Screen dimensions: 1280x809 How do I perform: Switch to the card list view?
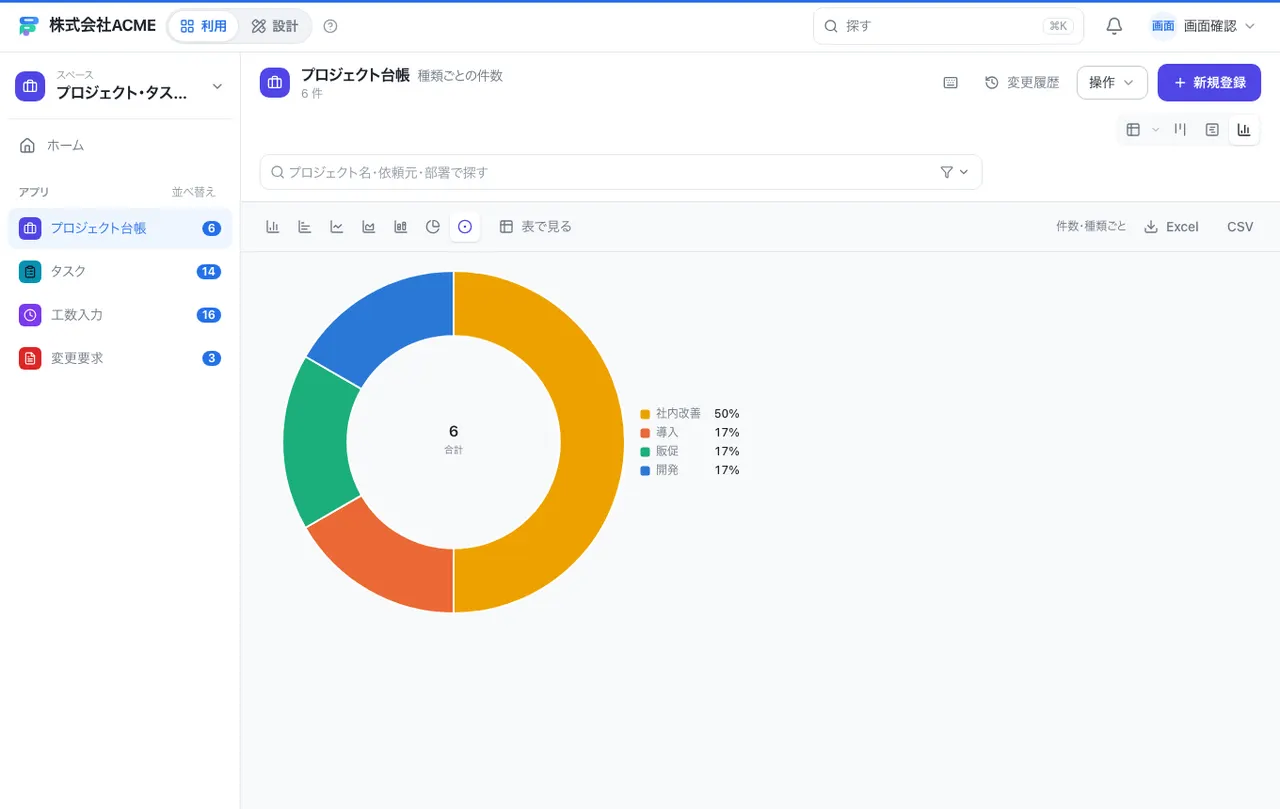[1212, 130]
